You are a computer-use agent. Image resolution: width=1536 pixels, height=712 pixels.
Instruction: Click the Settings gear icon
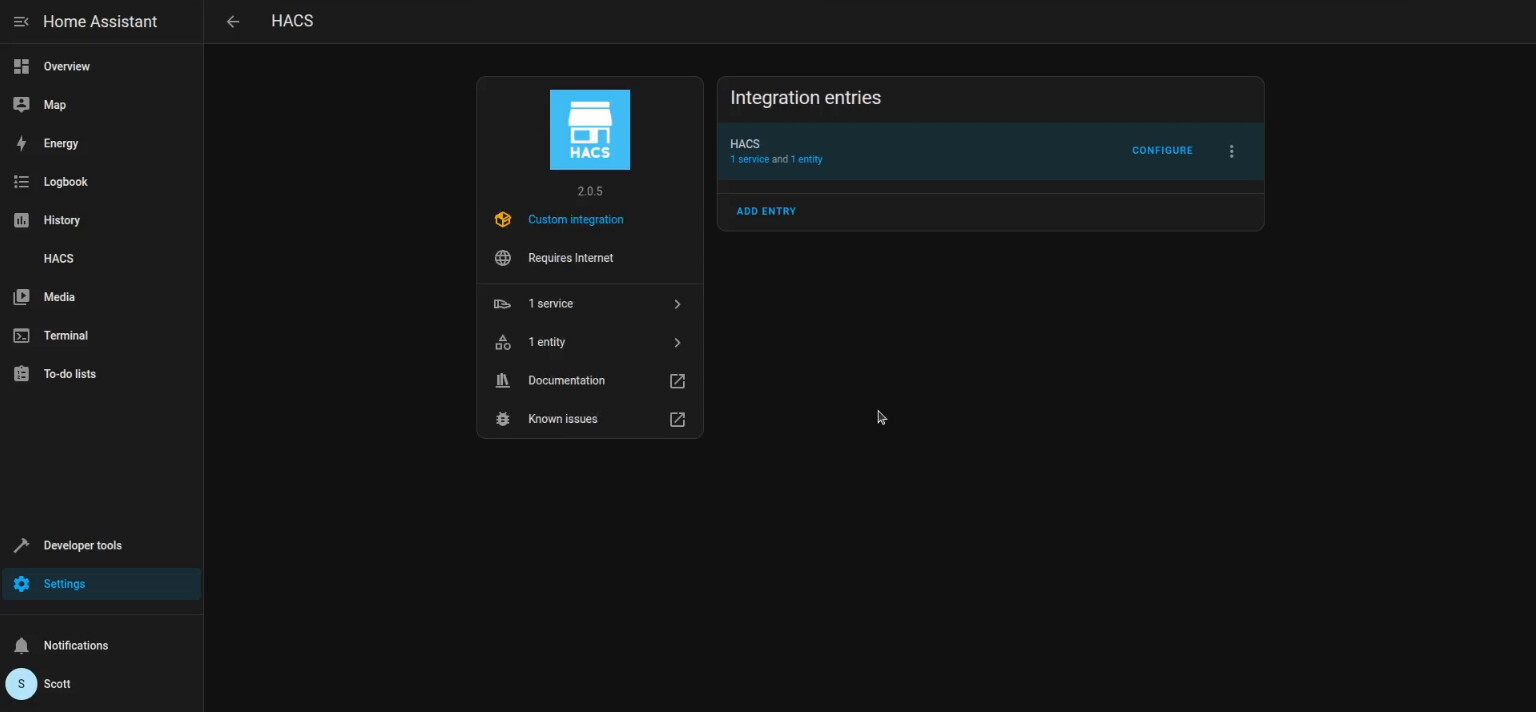(x=21, y=584)
